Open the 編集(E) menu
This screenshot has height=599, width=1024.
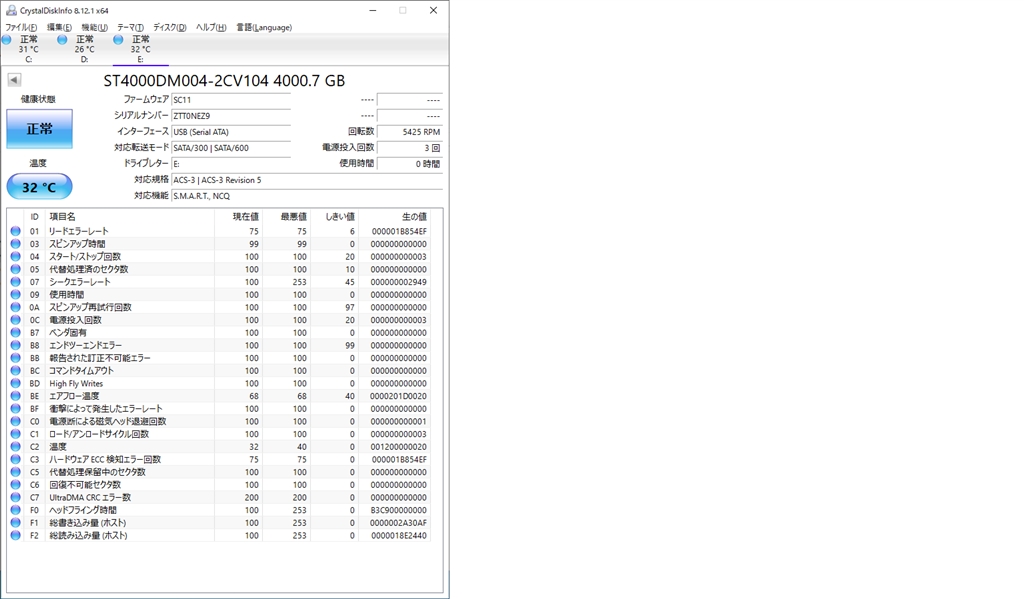(x=59, y=27)
